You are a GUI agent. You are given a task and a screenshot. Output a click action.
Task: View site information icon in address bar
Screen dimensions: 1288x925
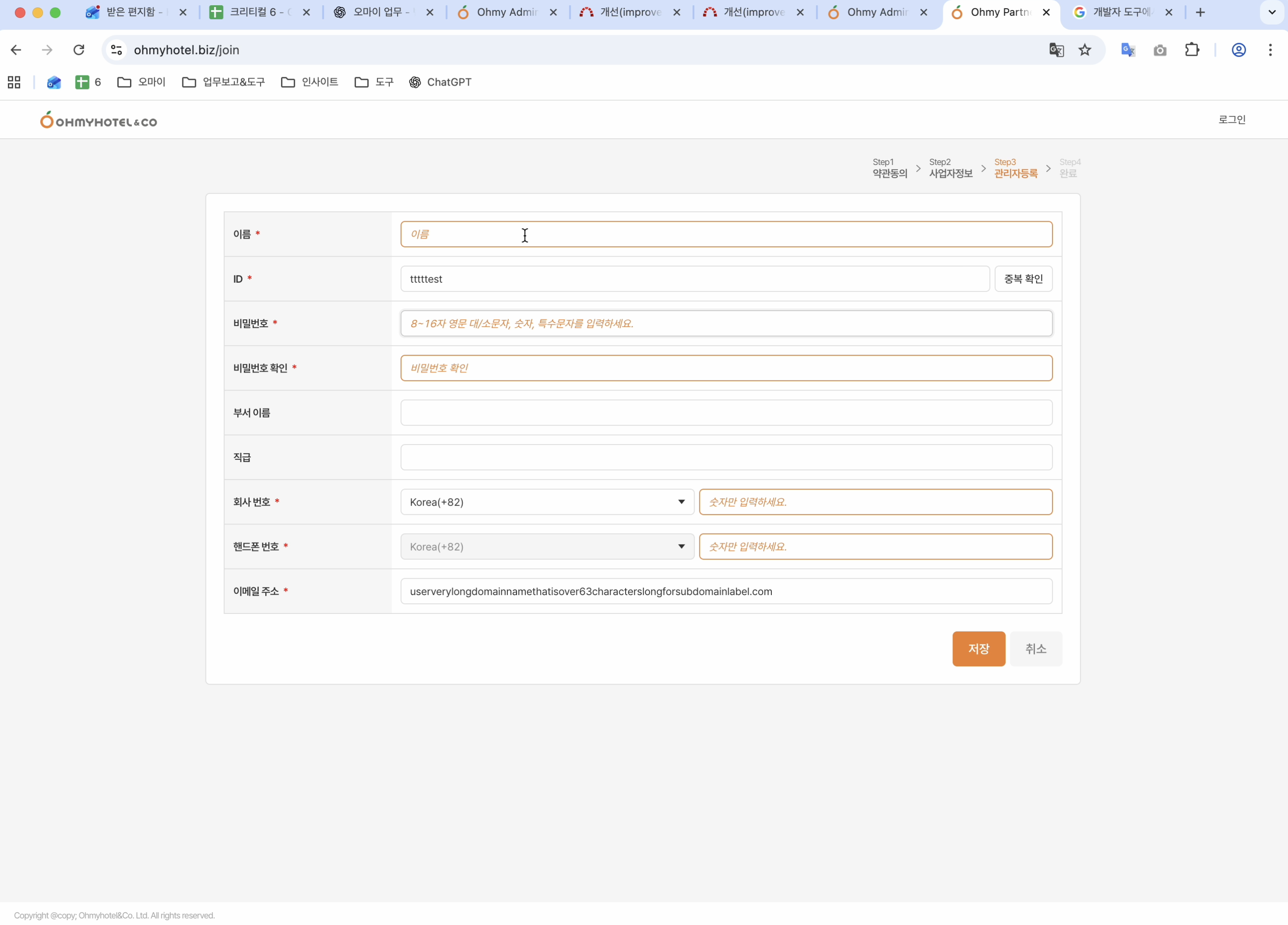click(x=116, y=50)
